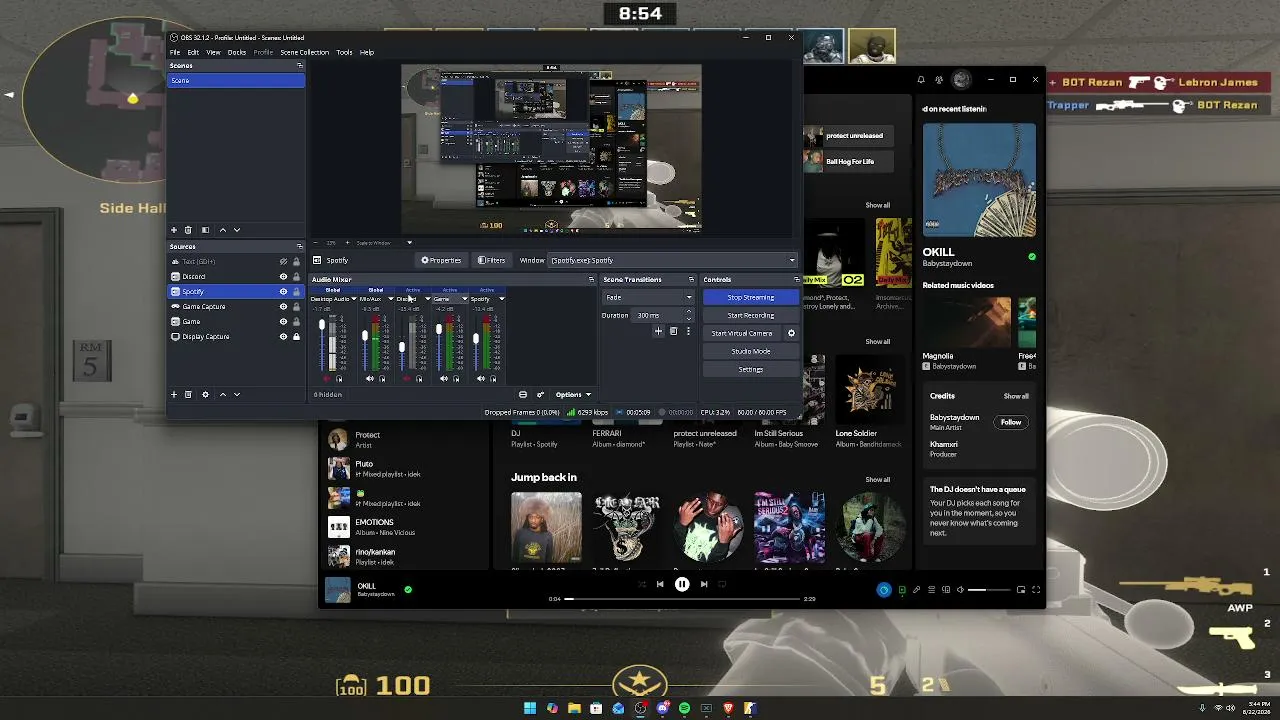This screenshot has height=720, width=1280.
Task: Open the View menu in OBS
Action: click(x=213, y=52)
